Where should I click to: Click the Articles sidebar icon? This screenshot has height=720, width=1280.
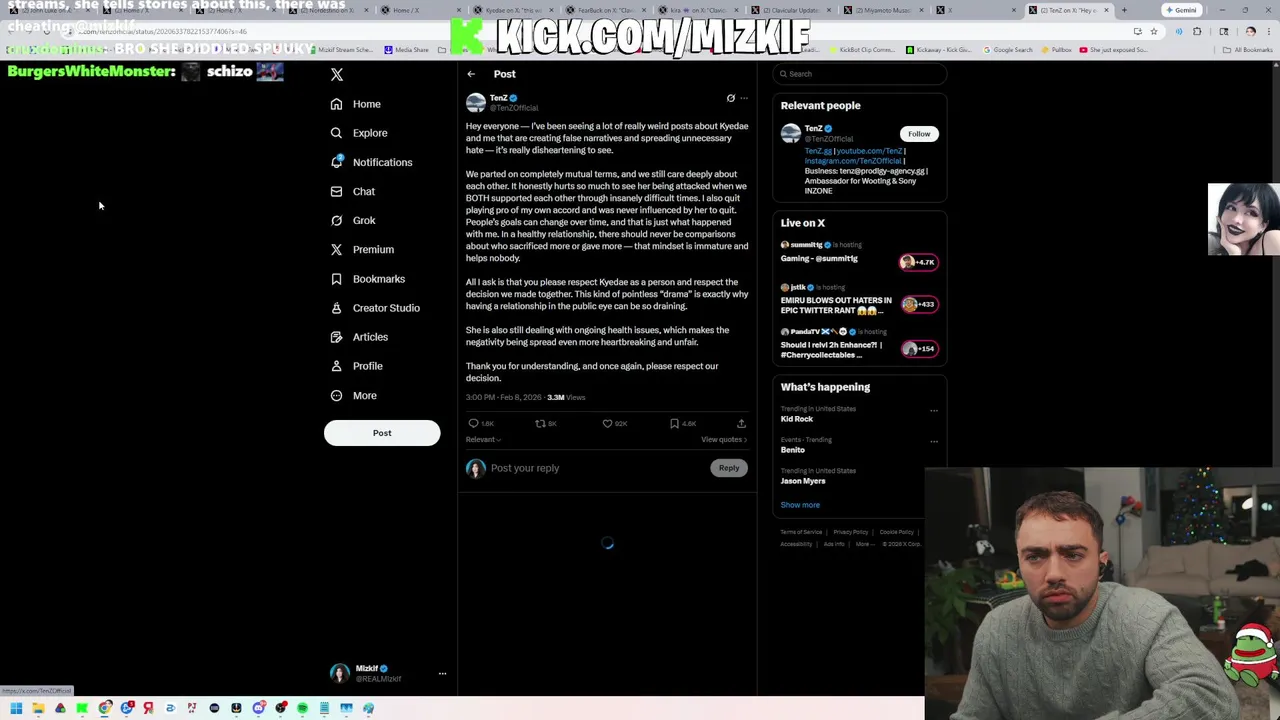pos(336,337)
